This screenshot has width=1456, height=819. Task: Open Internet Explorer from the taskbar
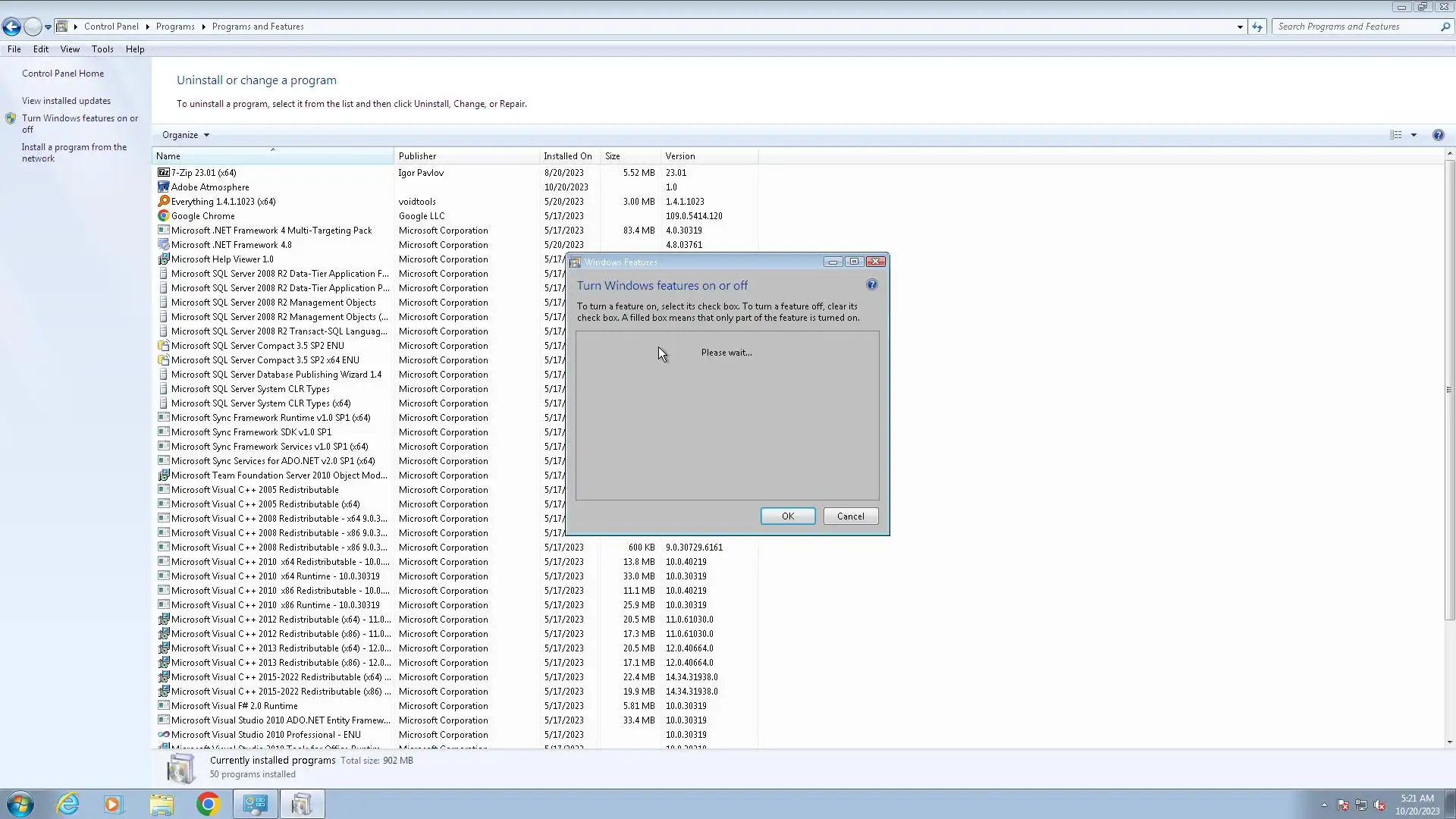pyautogui.click(x=68, y=804)
